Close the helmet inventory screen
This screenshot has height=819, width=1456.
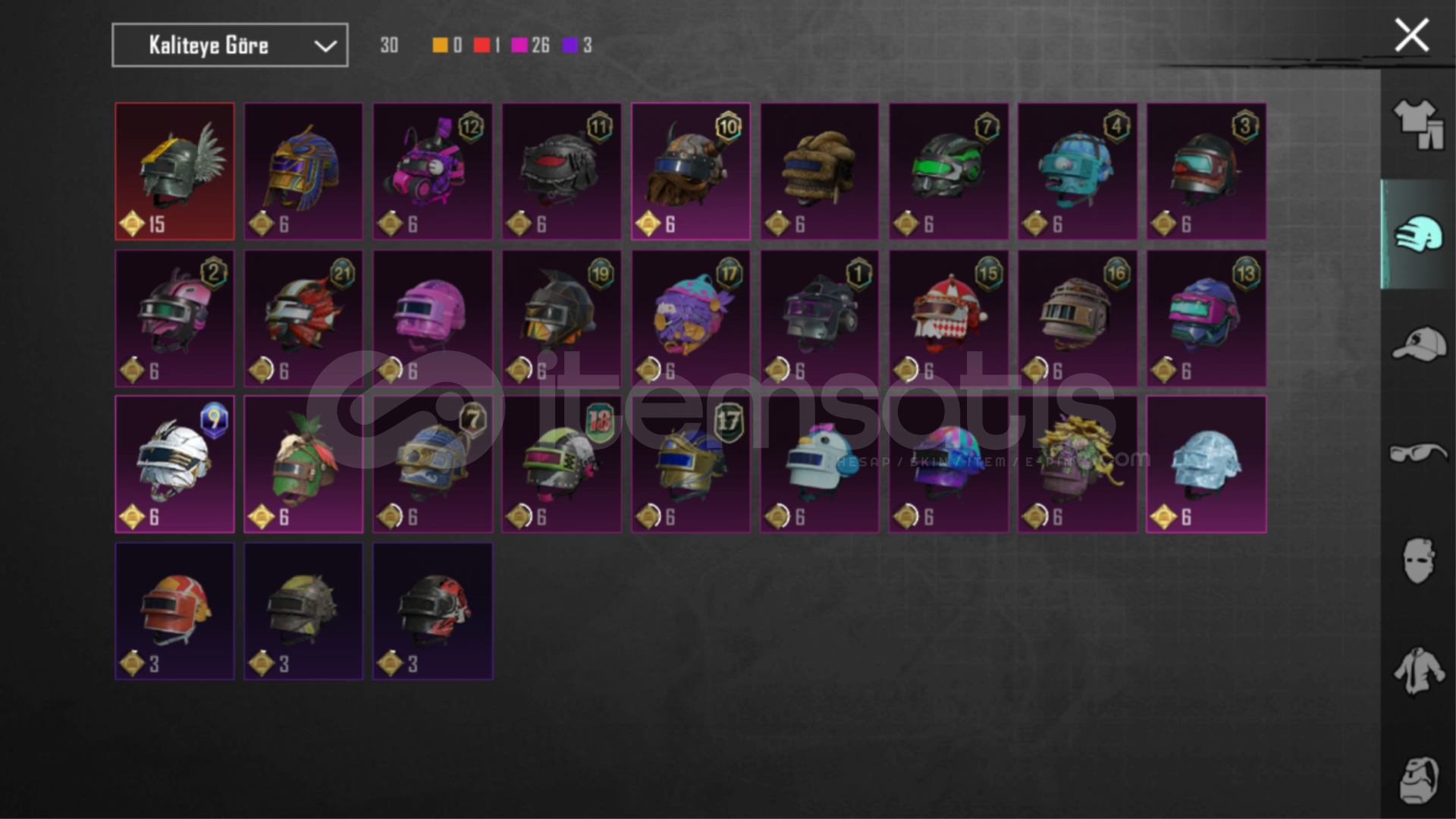coord(1411,36)
